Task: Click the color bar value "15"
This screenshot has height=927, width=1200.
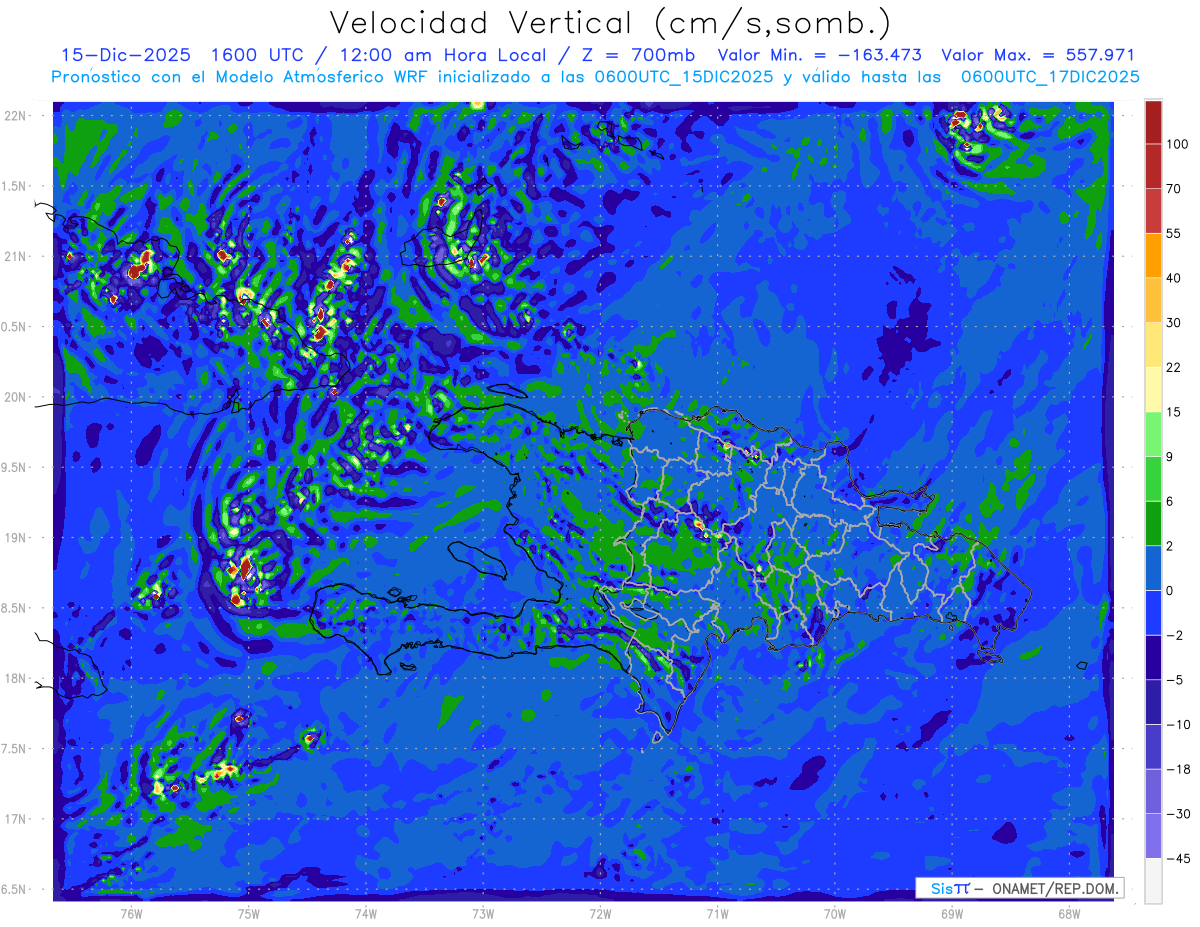Action: (1174, 412)
